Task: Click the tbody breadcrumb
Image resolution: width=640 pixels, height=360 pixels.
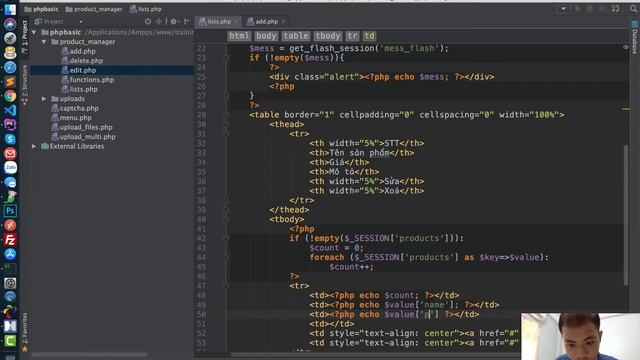Action: click(328, 36)
